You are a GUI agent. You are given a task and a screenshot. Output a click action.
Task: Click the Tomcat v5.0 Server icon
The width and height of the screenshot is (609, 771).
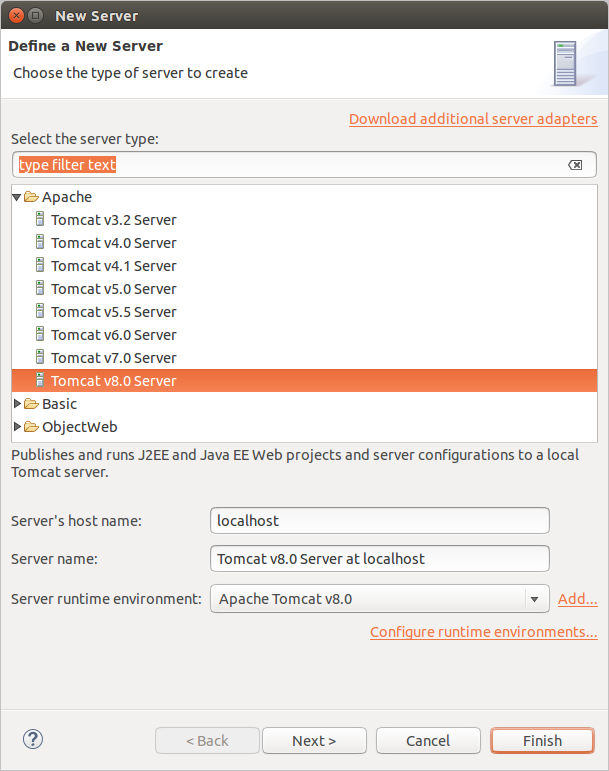(40, 288)
